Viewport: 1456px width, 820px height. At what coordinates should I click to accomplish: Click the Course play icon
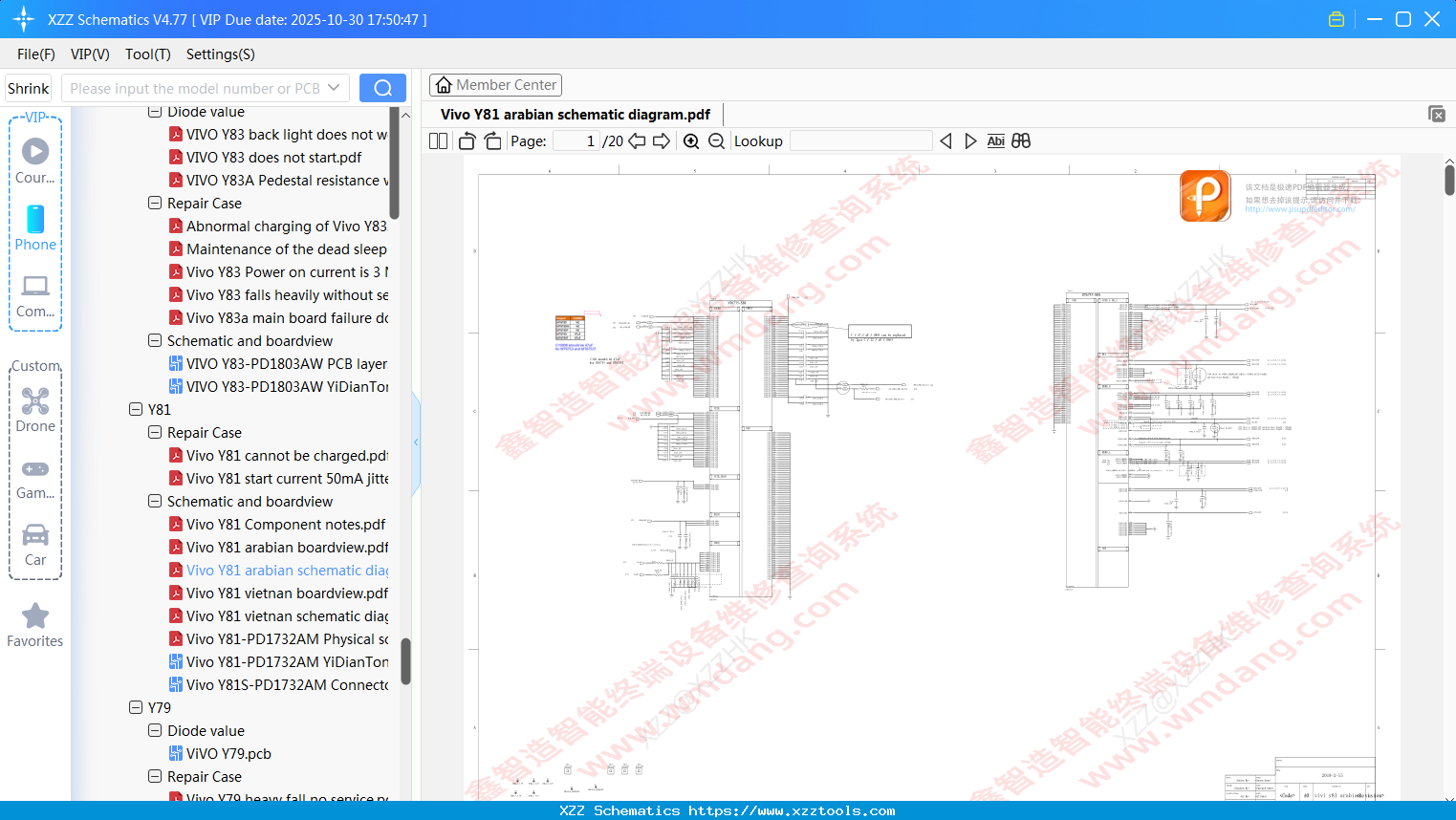(x=35, y=151)
